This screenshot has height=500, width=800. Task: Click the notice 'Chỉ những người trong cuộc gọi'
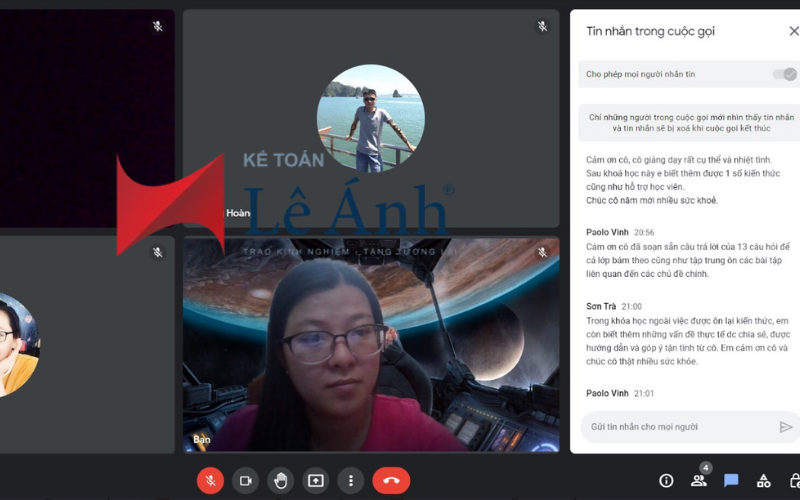(x=690, y=123)
